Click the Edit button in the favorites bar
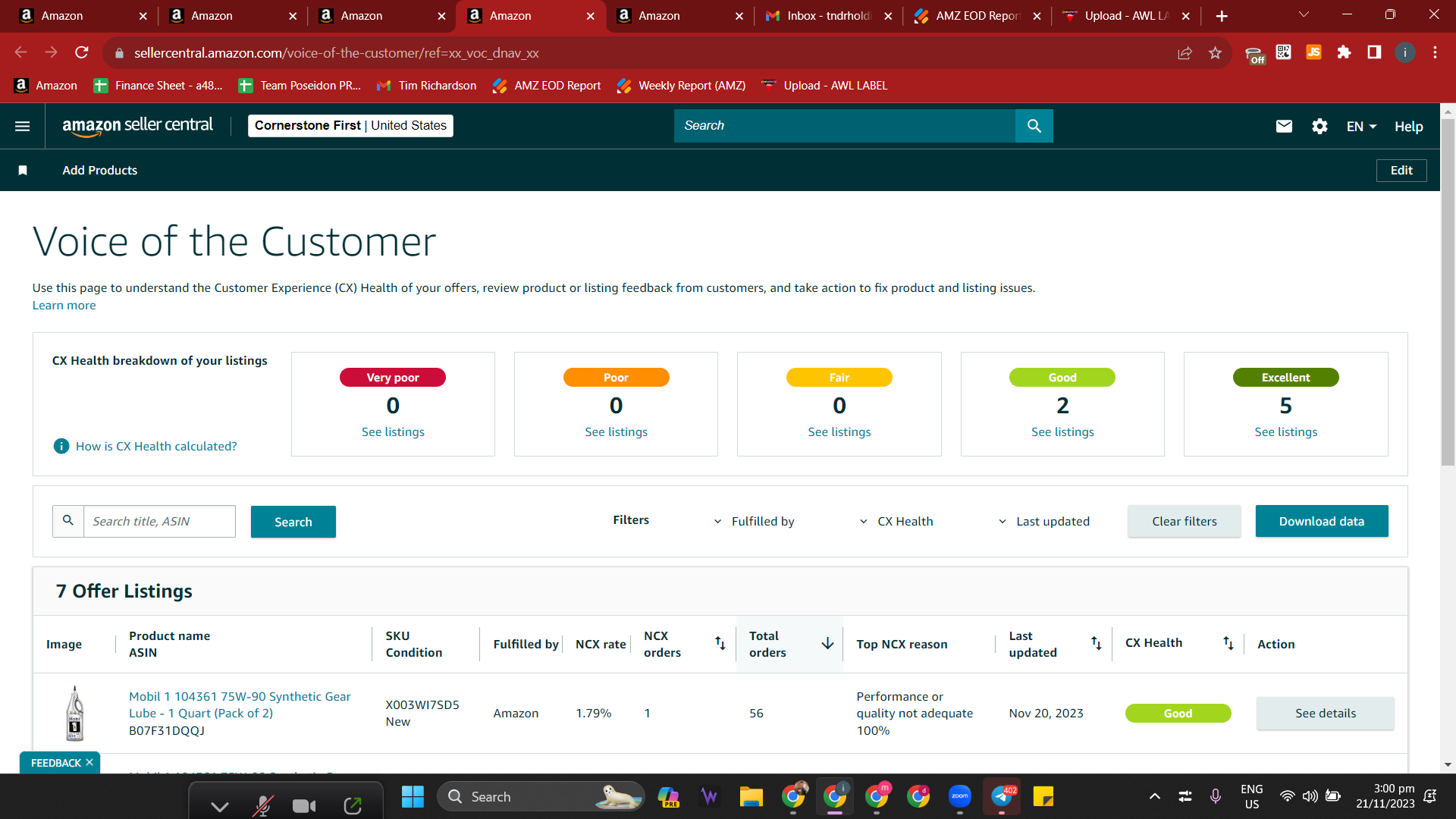 1401,170
